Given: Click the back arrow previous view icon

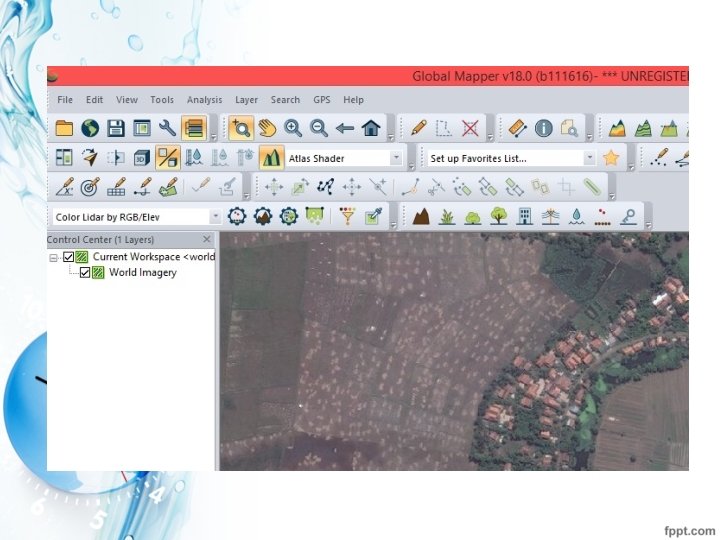Looking at the screenshot, I should pos(344,128).
